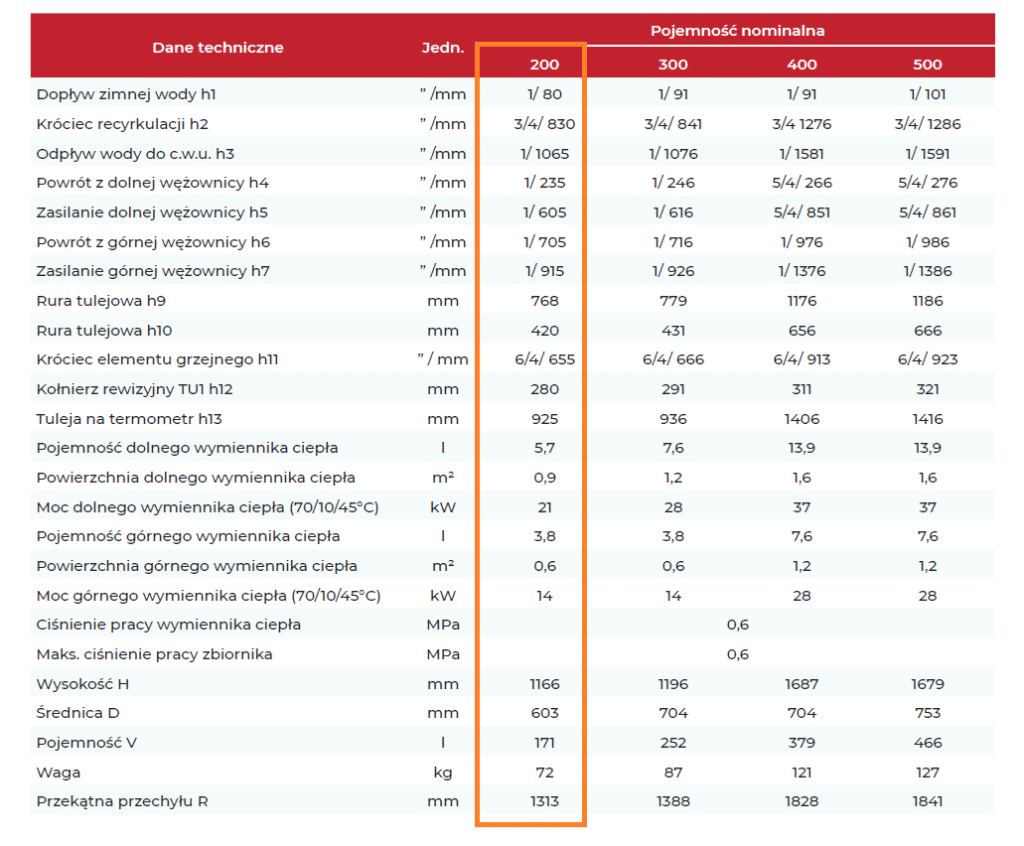The width and height of the screenshot is (1024, 846).
Task: Select the 300 capacity column header
Action: [673, 64]
